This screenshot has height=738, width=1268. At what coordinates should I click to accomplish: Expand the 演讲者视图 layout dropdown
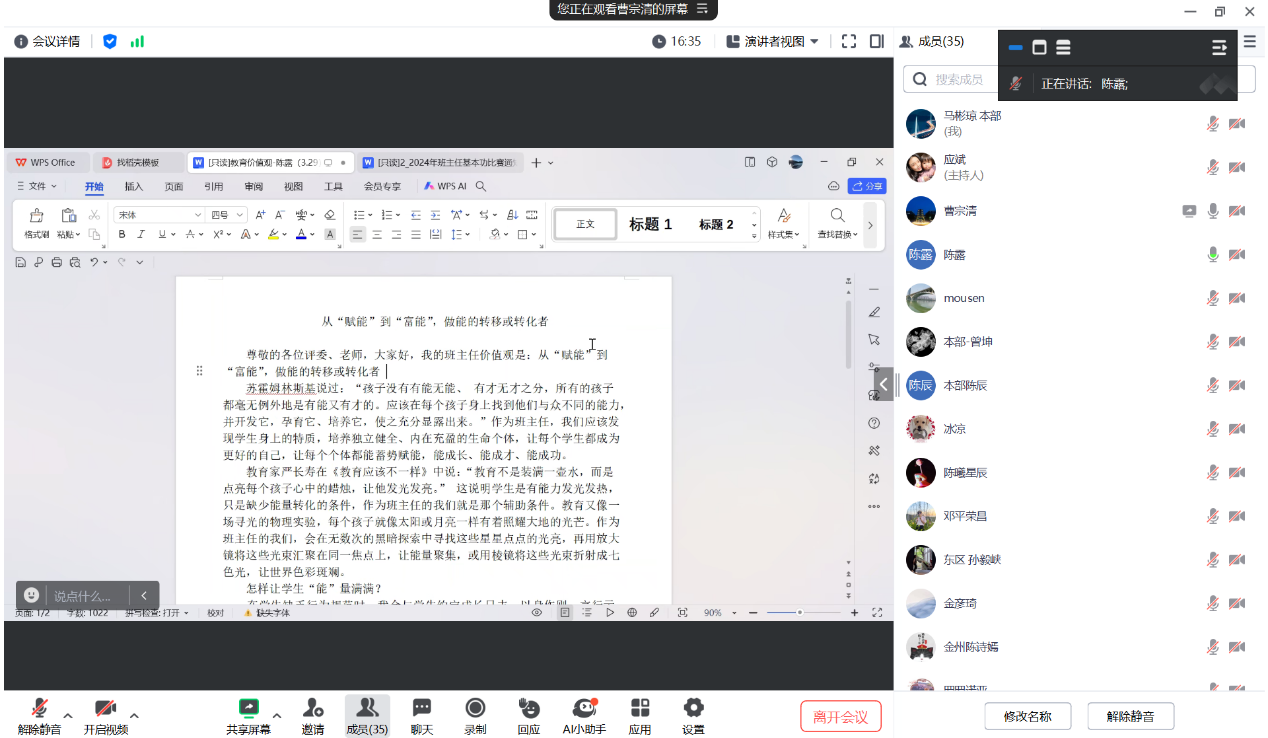[772, 42]
